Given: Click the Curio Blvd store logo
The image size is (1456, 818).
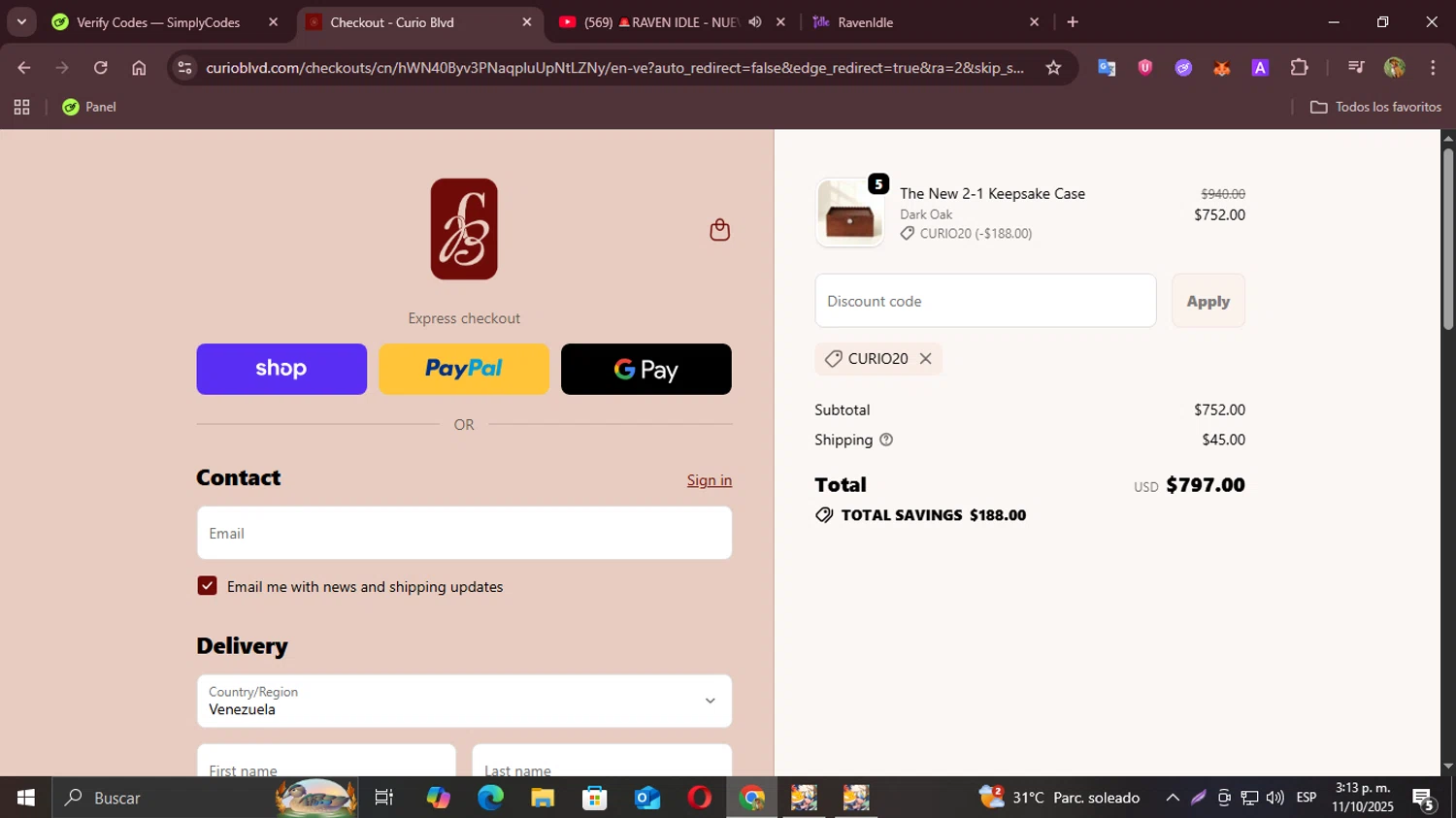Looking at the screenshot, I should click(464, 229).
